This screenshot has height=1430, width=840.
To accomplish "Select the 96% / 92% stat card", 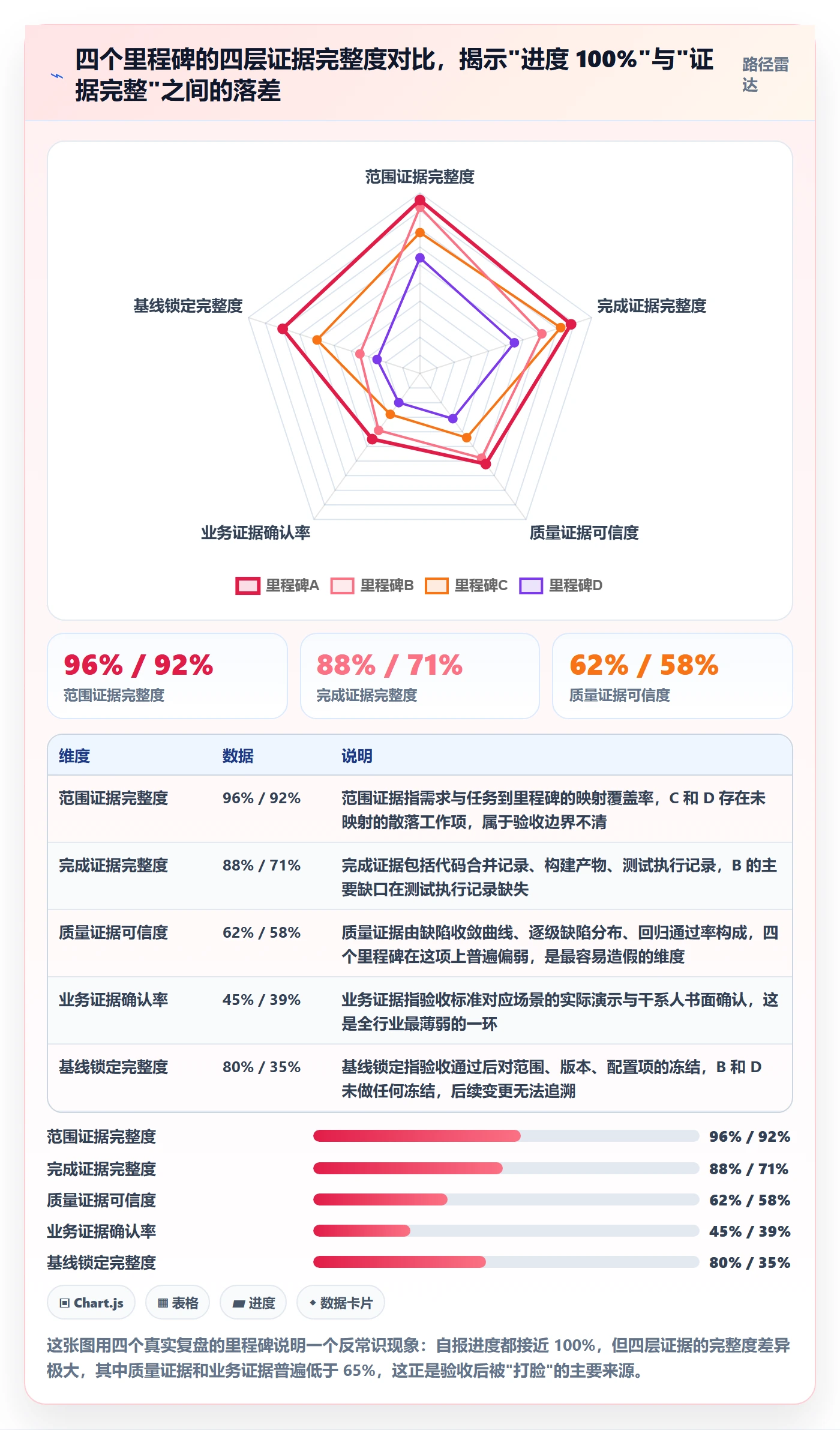I will (167, 676).
